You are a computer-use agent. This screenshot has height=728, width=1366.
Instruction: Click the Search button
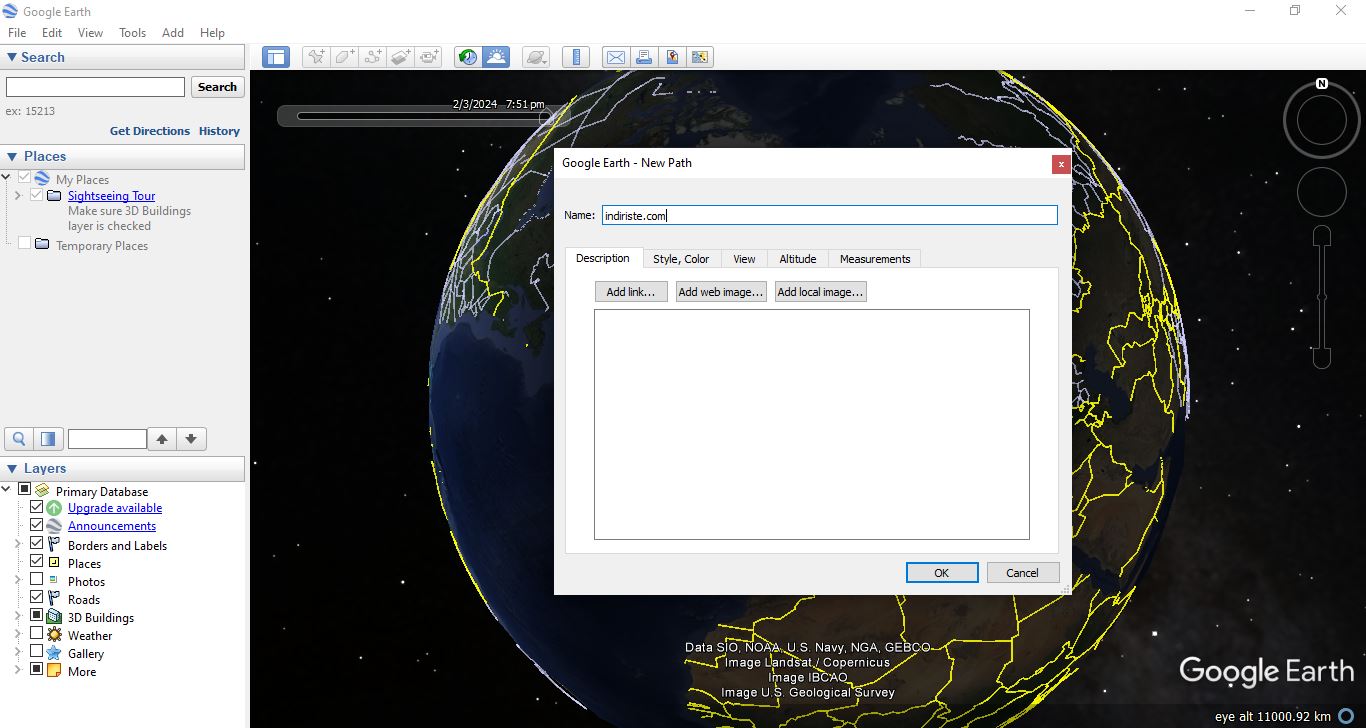click(217, 87)
